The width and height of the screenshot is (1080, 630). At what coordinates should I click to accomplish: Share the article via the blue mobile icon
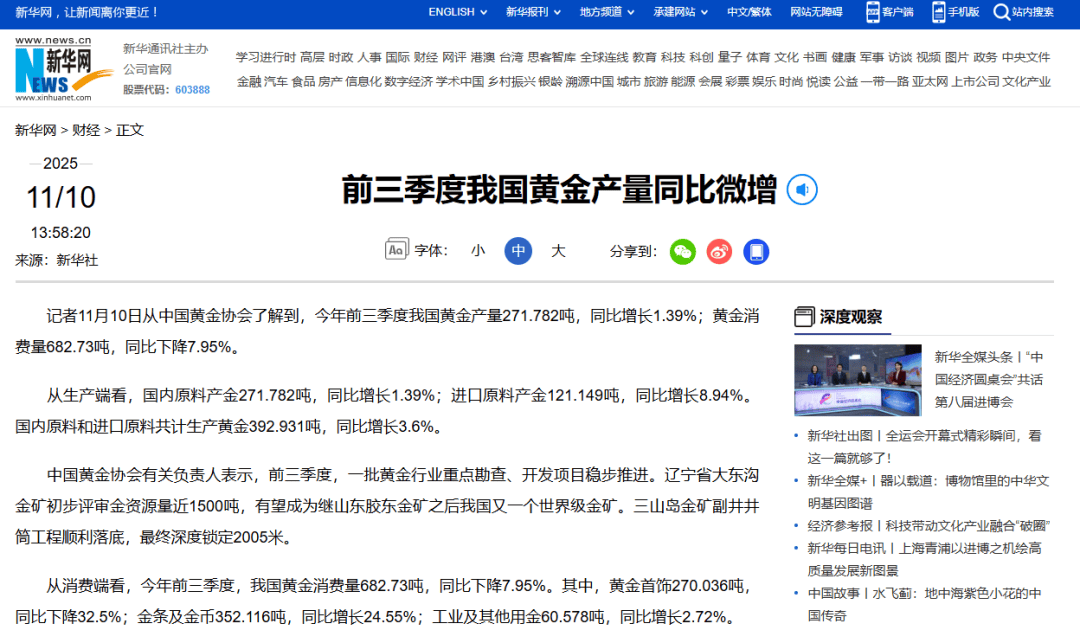756,252
